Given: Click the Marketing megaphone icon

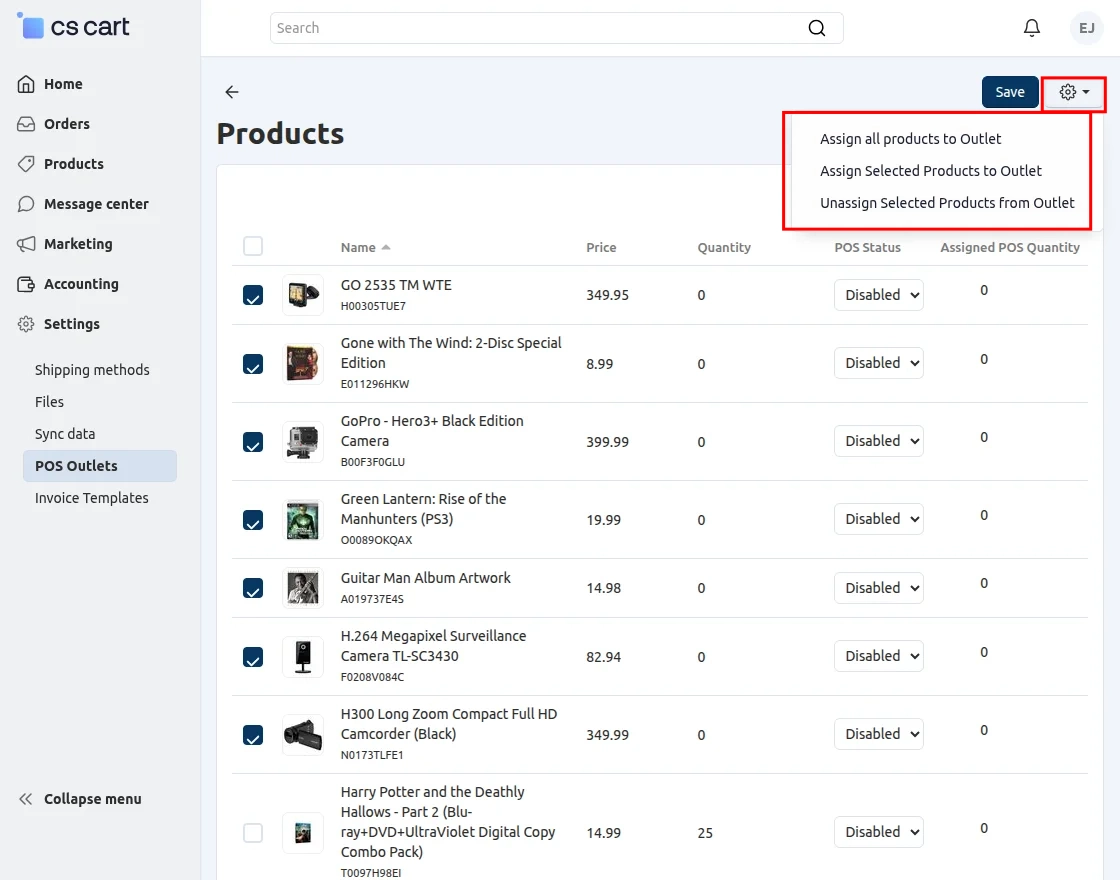Looking at the screenshot, I should point(26,244).
